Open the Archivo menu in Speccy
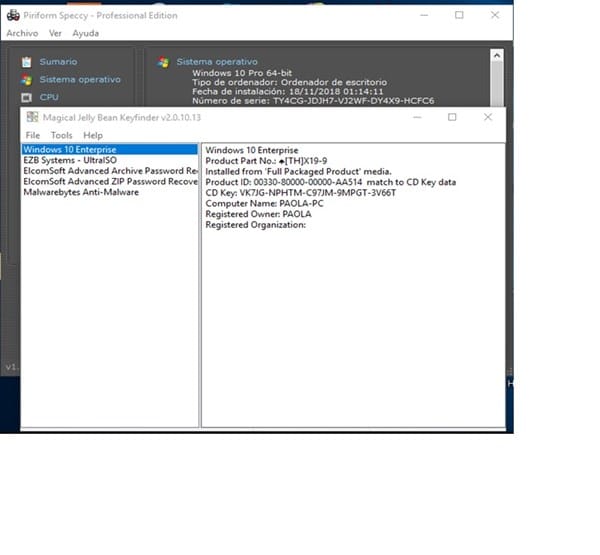Screen dimensions: 600x555 [x=22, y=33]
